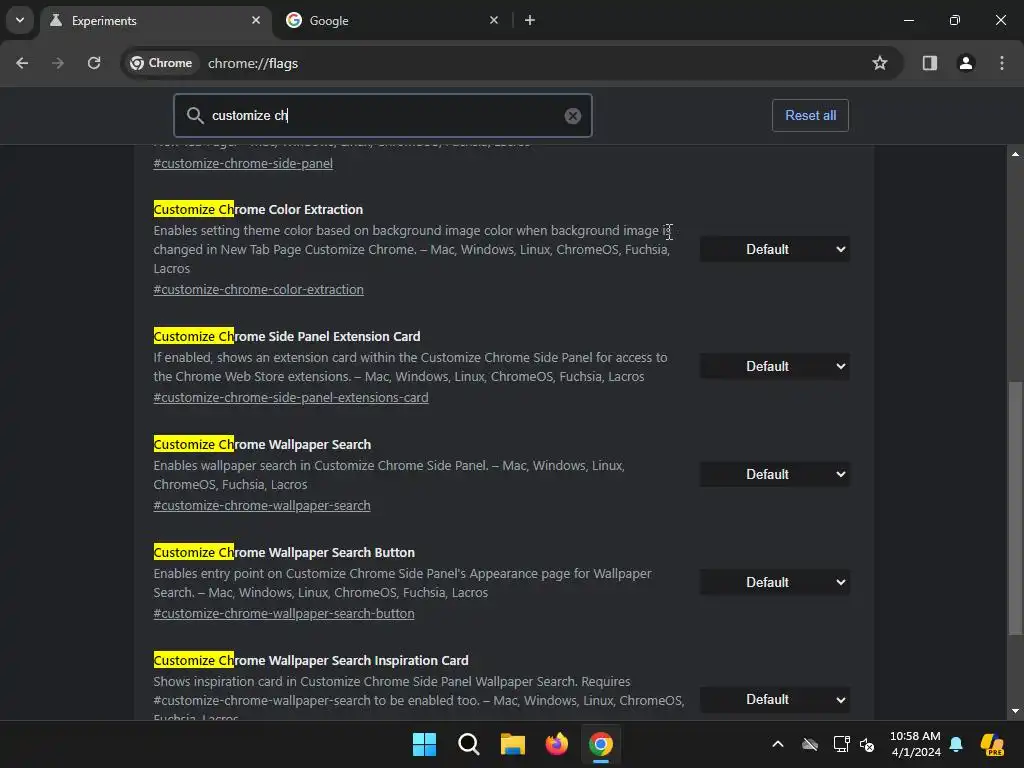Open #customize-chrome-wallpaper-search-button link
This screenshot has height=768, width=1024.
coord(283,614)
